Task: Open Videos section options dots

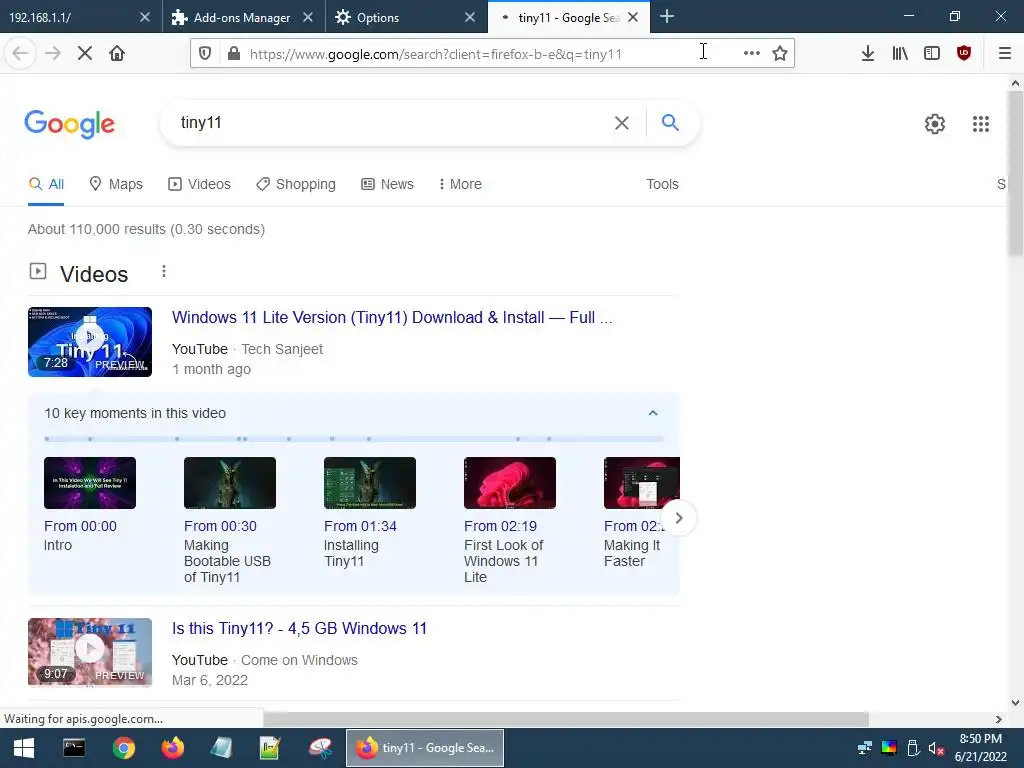Action: tap(164, 271)
